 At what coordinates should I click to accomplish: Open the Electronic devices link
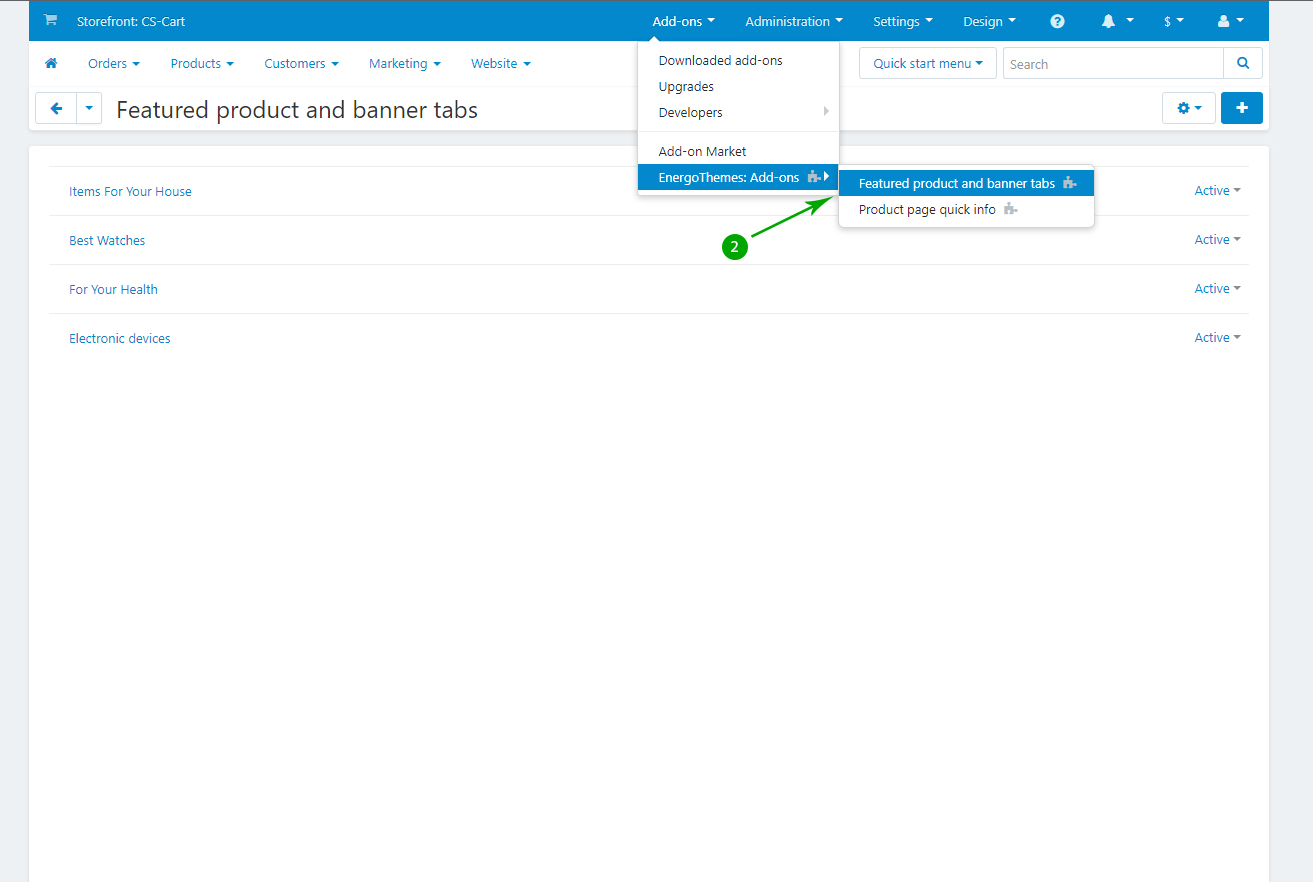[x=120, y=339]
